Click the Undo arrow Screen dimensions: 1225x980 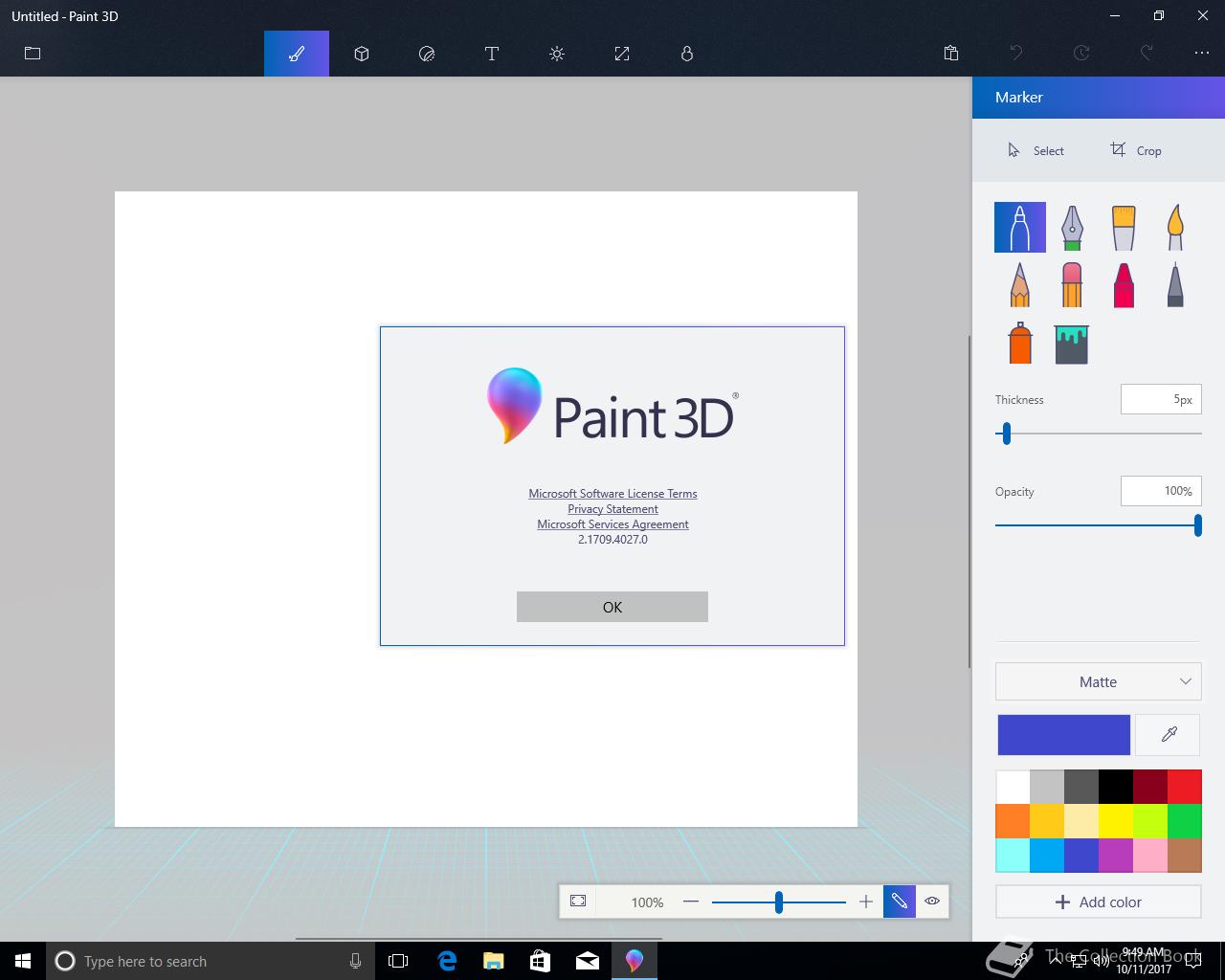coord(1016,54)
